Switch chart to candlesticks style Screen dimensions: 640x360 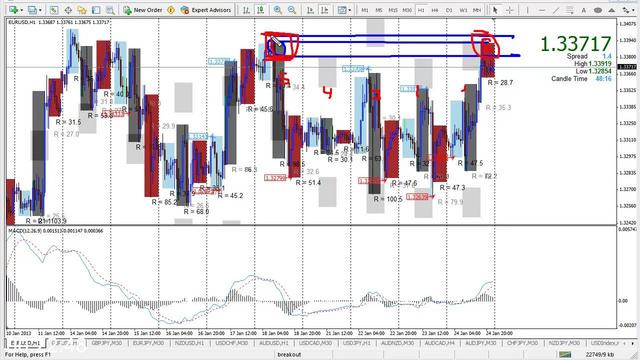pos(260,10)
